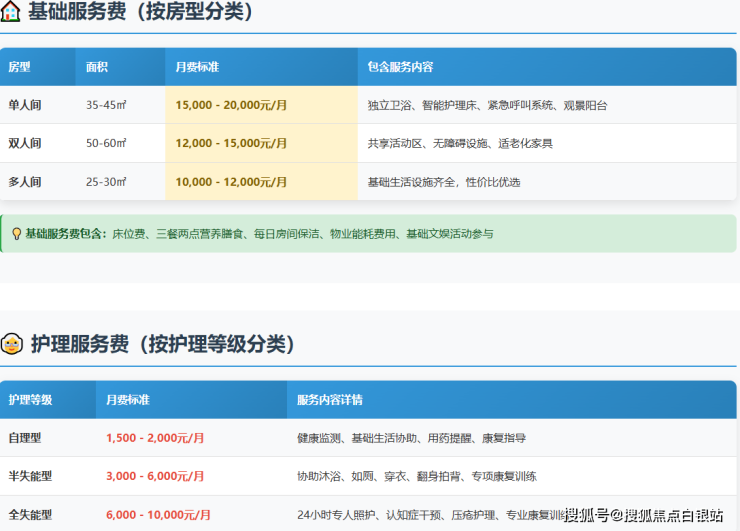Select the 面积 column header

97,67
